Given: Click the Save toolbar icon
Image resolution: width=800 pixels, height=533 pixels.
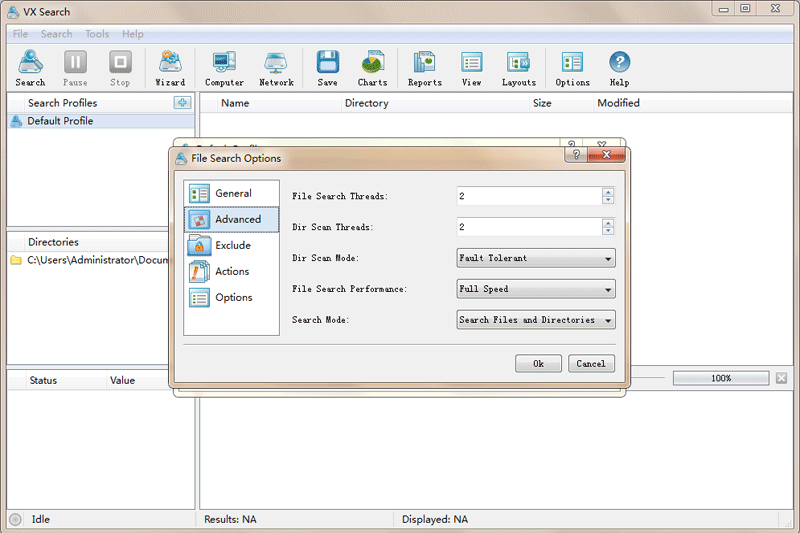Looking at the screenshot, I should (x=327, y=68).
